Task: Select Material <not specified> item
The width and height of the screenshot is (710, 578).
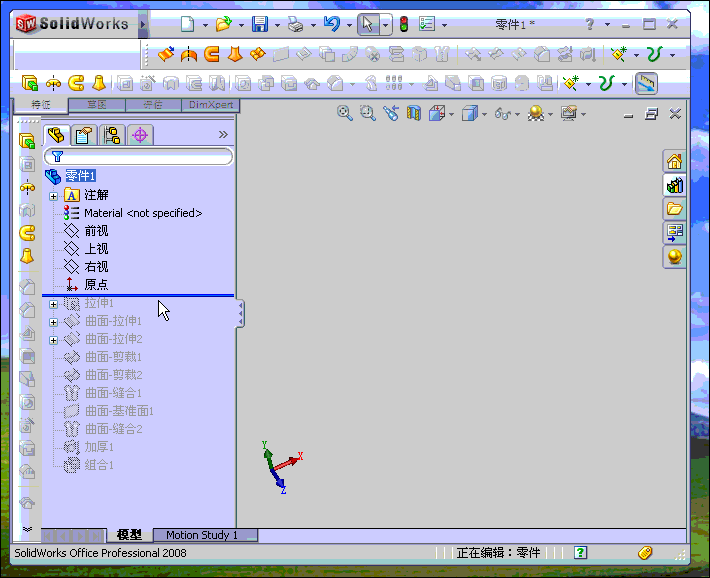Action: 143,213
